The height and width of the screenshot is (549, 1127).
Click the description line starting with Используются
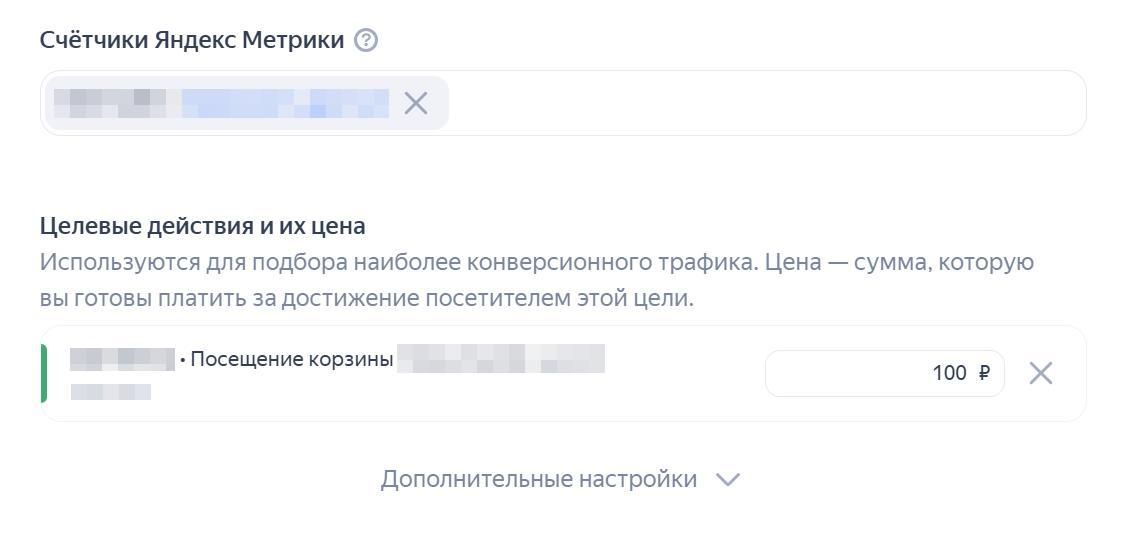[x=536, y=262]
